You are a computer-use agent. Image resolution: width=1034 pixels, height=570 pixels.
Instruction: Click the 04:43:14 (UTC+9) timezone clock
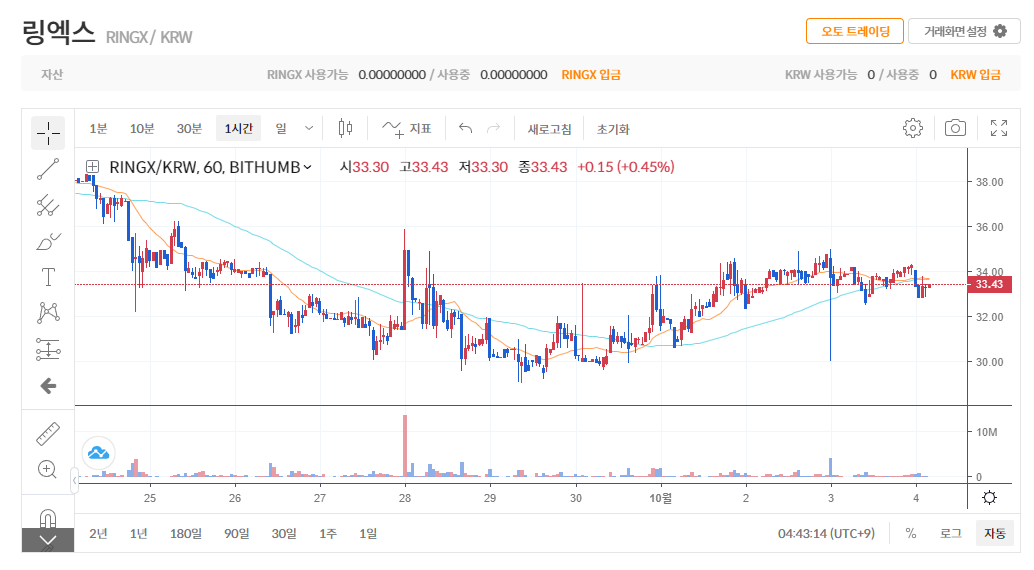pos(826,533)
